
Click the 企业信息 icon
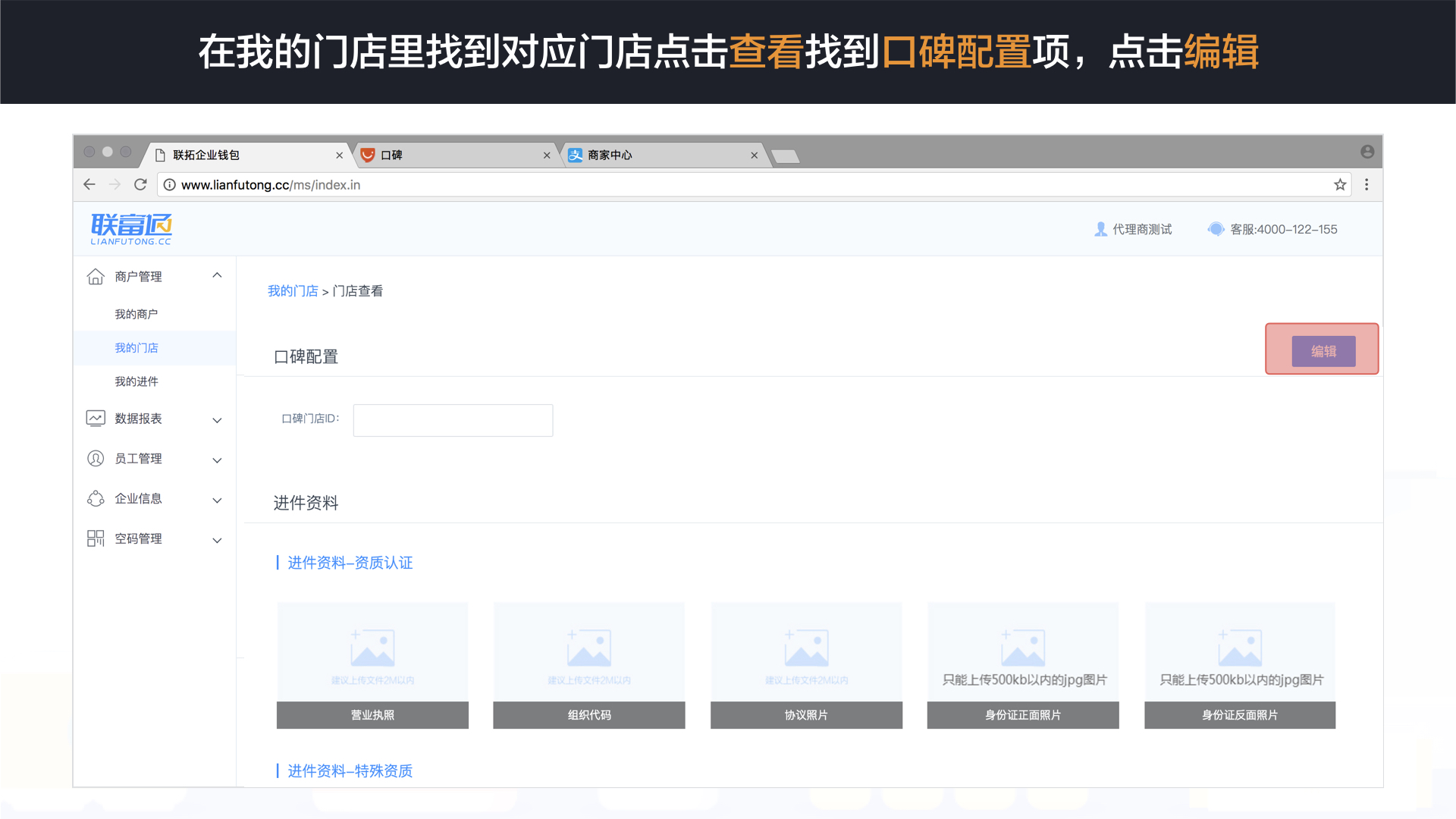pos(96,498)
